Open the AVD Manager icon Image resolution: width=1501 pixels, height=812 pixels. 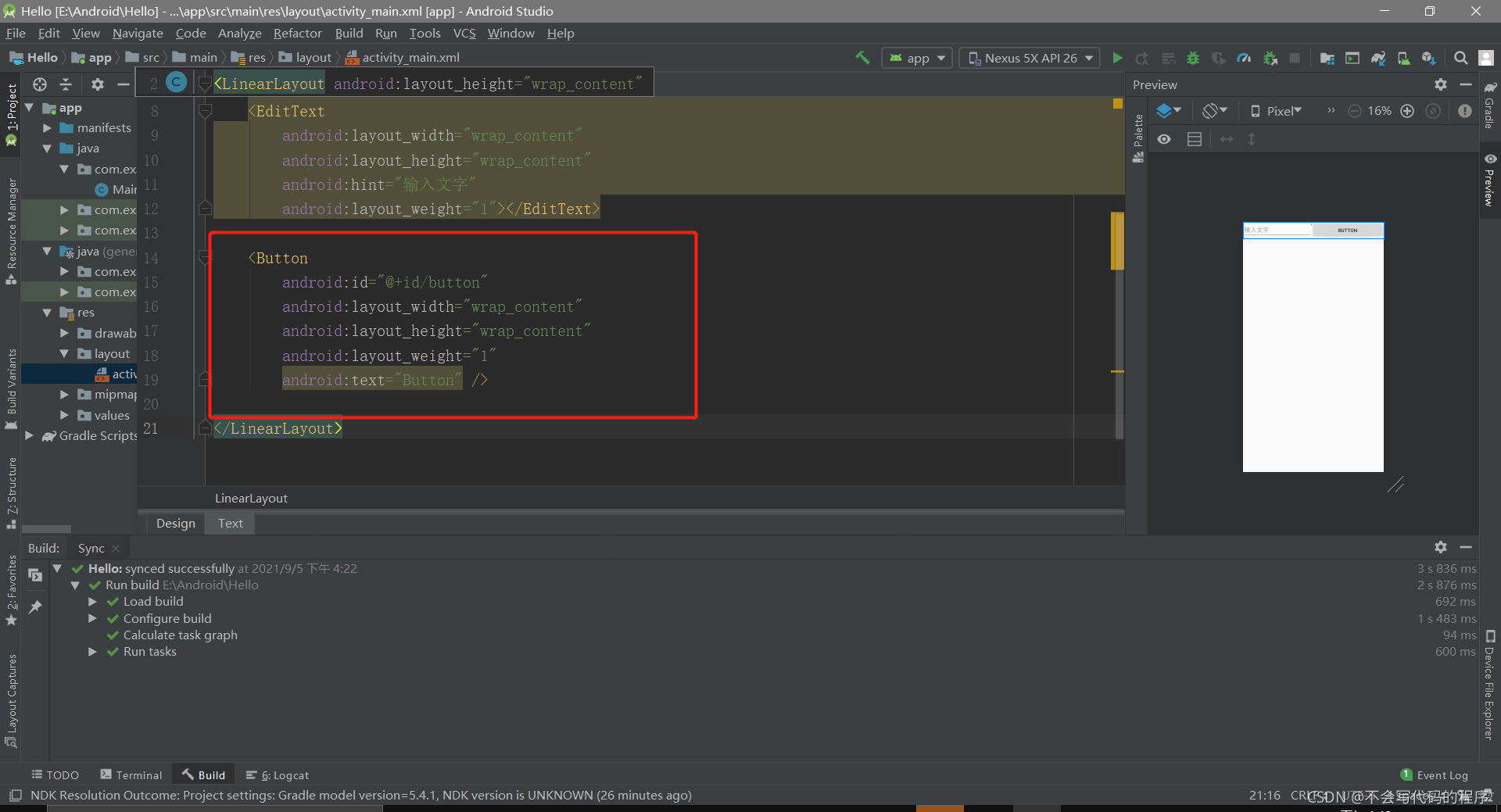tap(1404, 58)
